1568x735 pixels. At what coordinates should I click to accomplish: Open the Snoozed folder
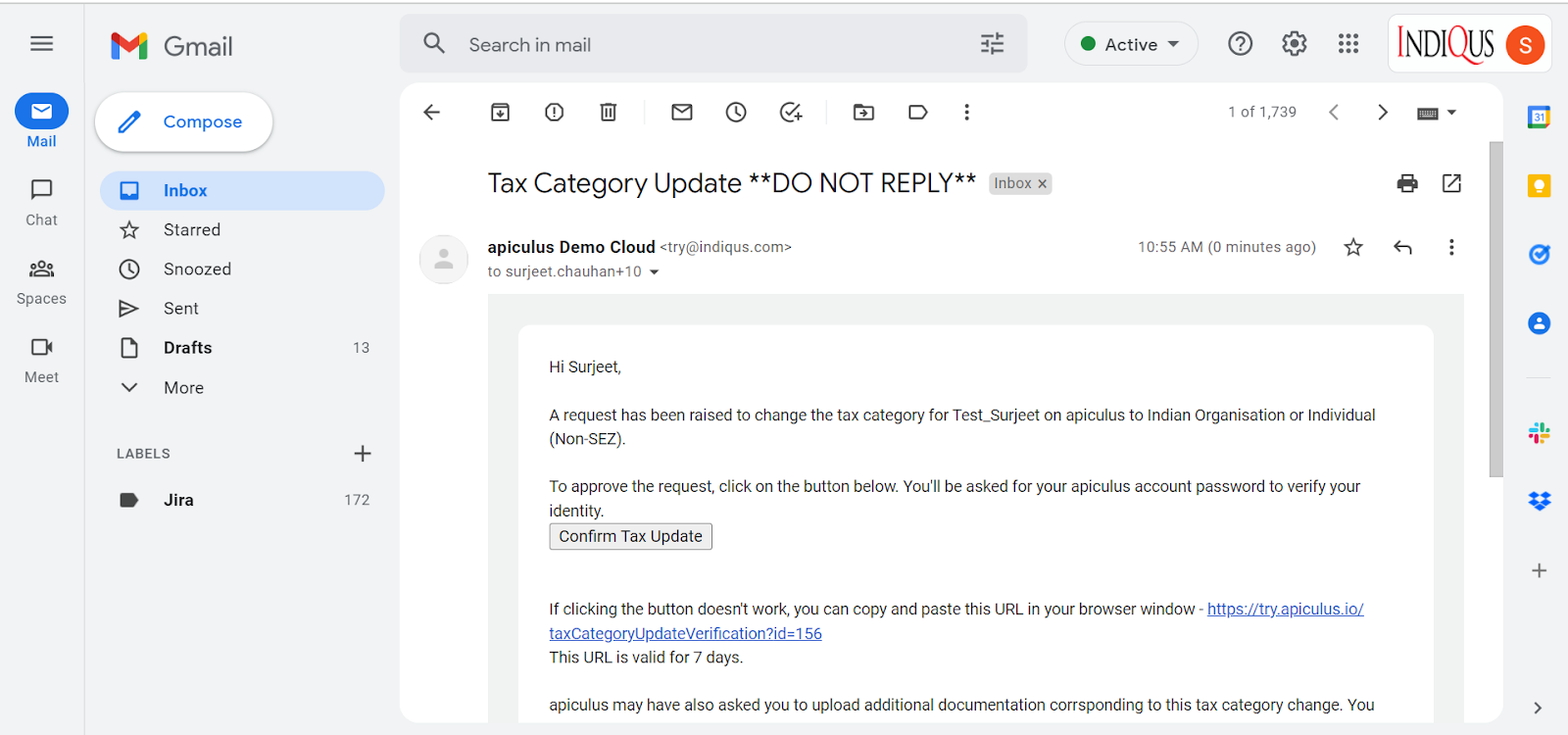point(242,269)
